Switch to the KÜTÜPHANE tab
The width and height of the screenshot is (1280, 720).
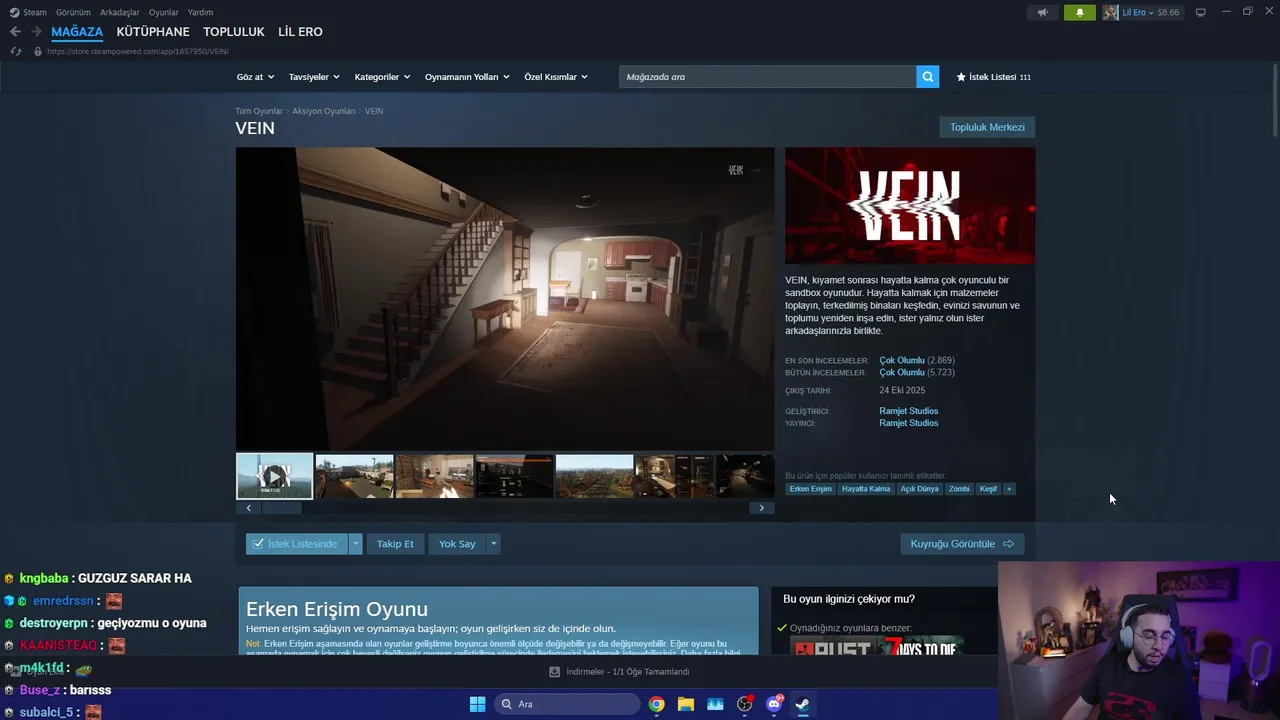153,32
